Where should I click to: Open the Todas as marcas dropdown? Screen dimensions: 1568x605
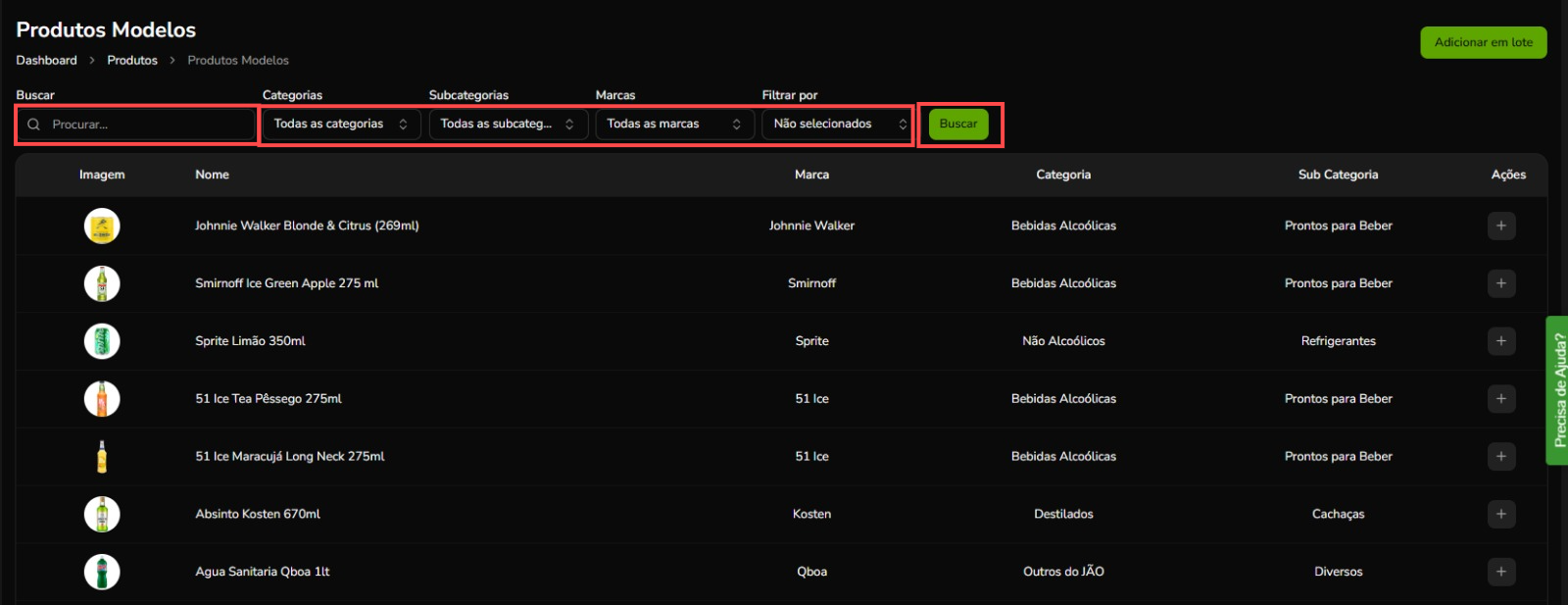tap(675, 125)
